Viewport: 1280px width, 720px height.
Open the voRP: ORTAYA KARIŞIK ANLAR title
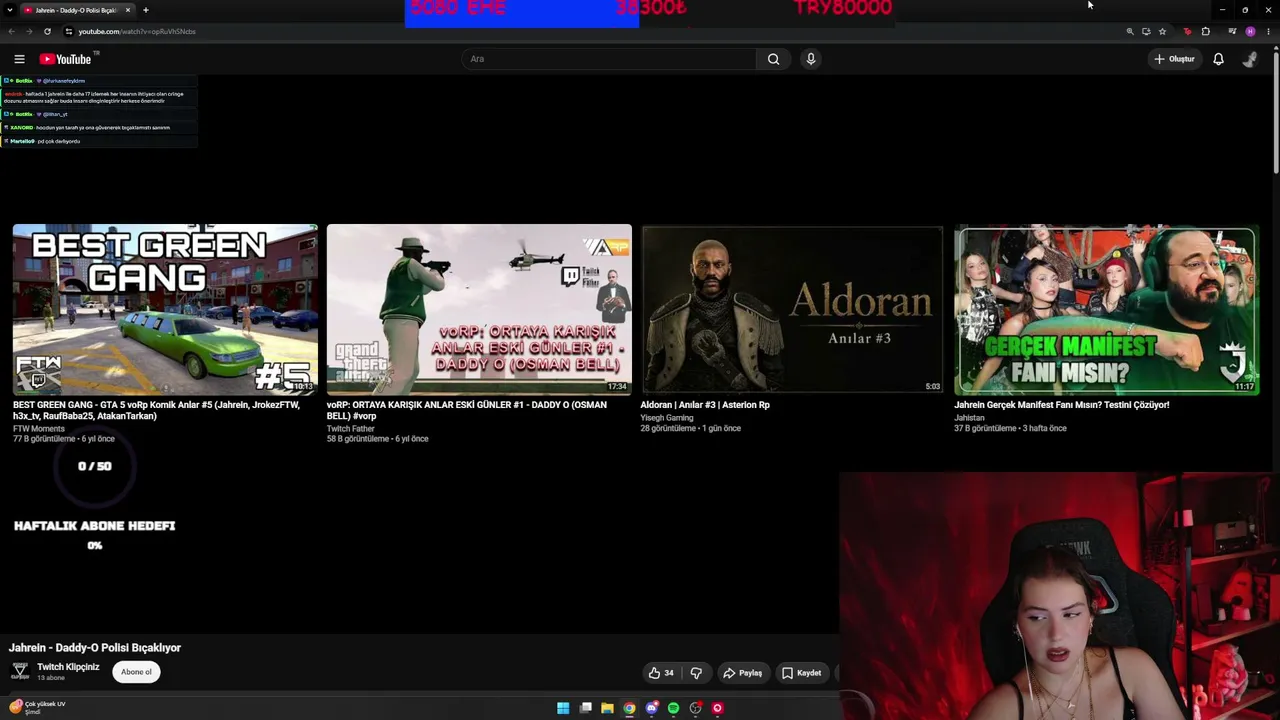tap(467, 410)
